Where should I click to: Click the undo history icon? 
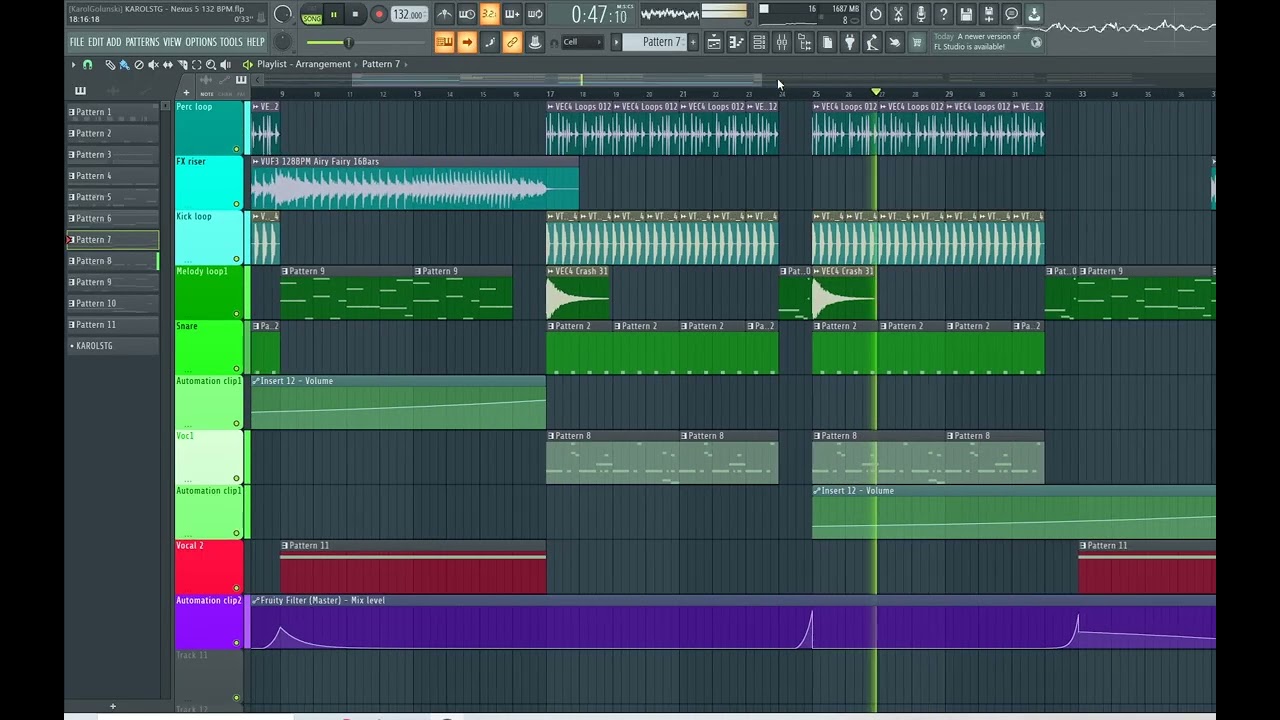click(876, 14)
